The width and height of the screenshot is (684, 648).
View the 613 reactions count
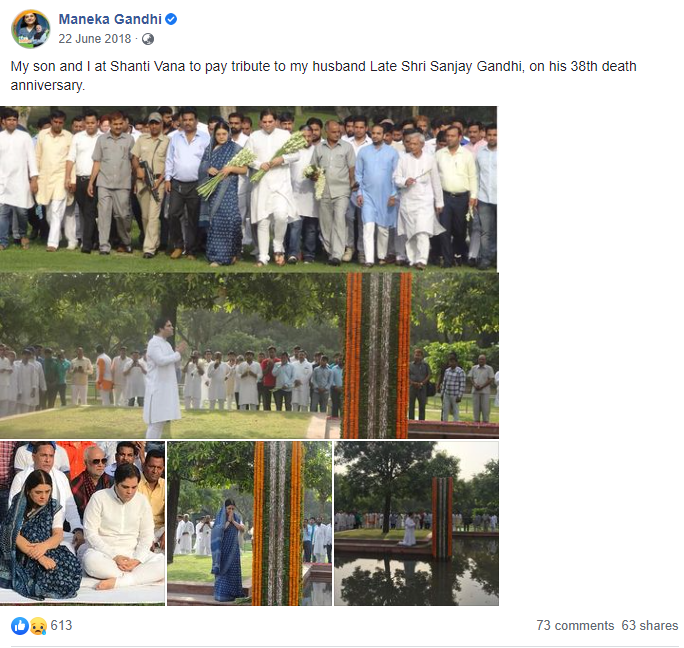61,625
